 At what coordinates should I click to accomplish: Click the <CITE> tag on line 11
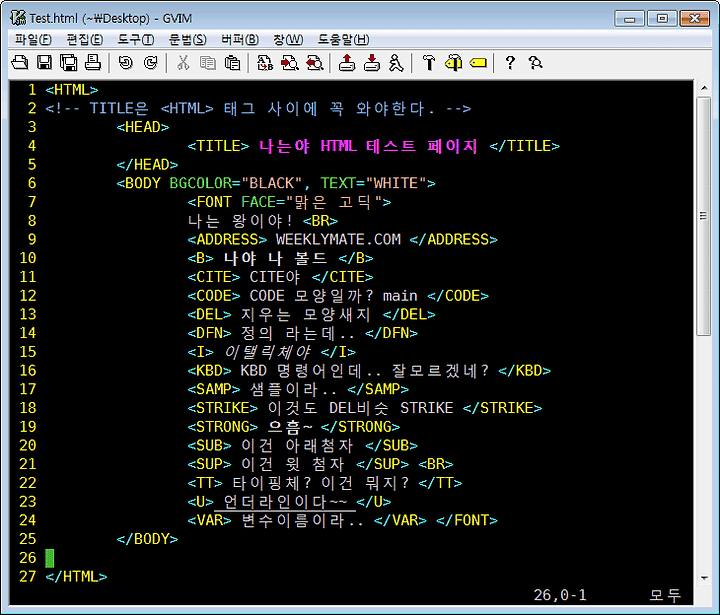[x=214, y=277]
